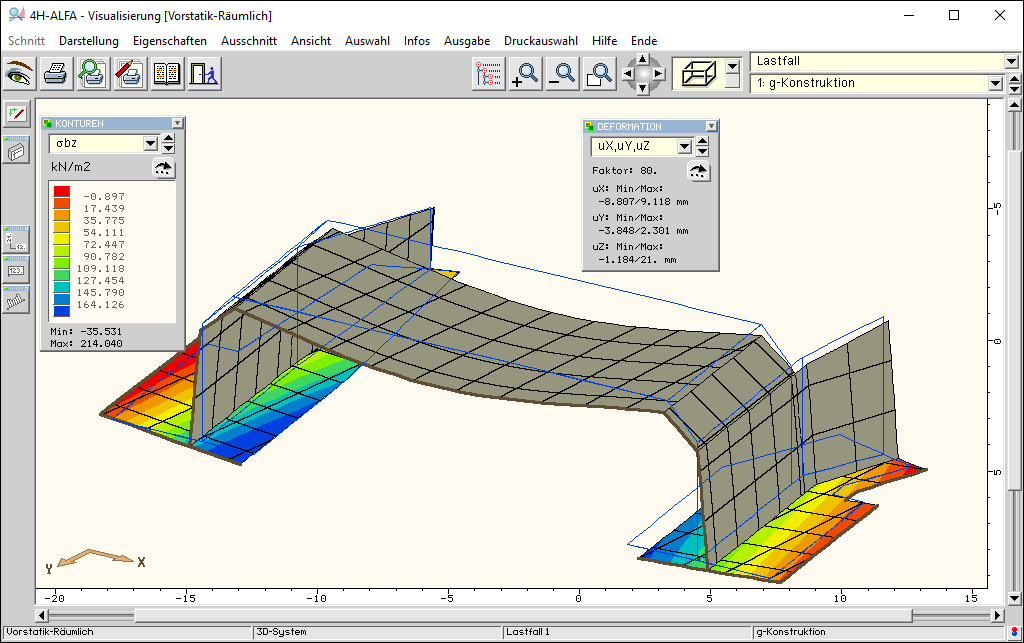The width and height of the screenshot is (1024, 643).
Task: Click the settings button in Deformation panel
Action: pyautogui.click(x=699, y=171)
